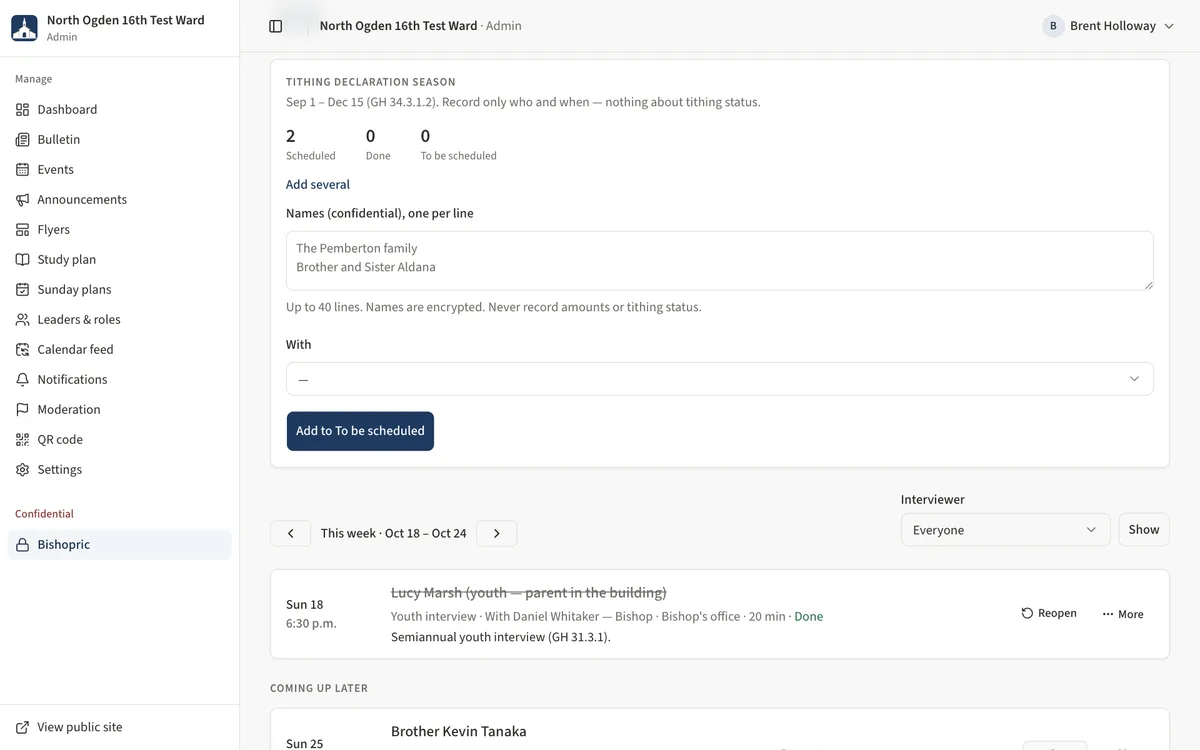Click the To be scheduled count label
Viewport: 1200px width, 750px height.
pos(459,156)
